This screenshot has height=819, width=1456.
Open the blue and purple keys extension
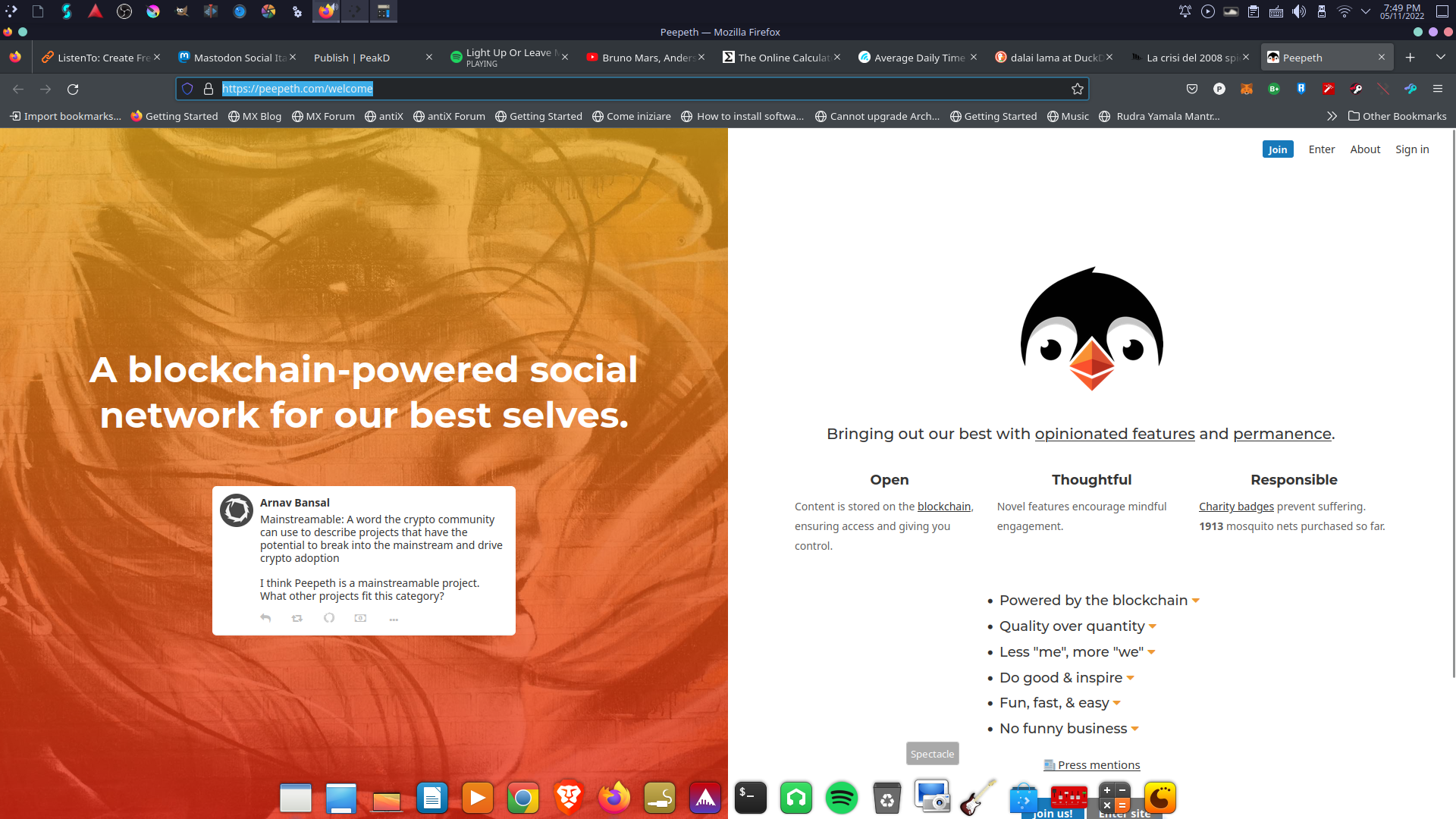pyautogui.click(x=1410, y=89)
